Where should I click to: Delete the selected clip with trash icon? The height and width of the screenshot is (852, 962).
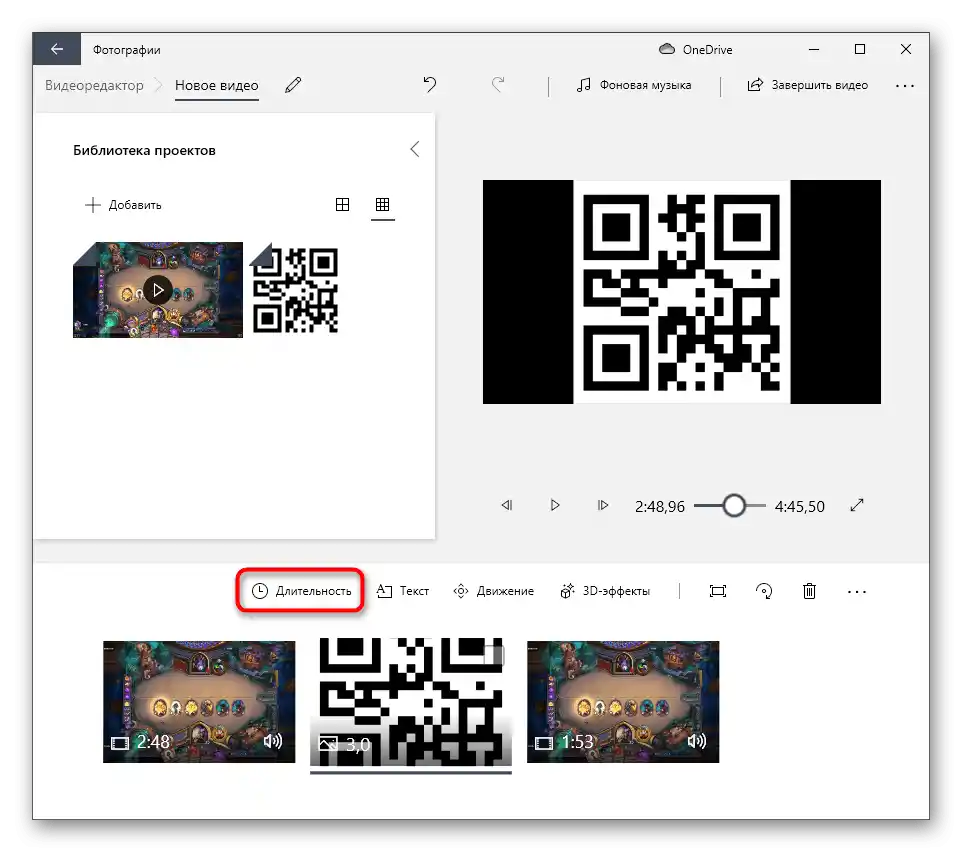(x=809, y=591)
